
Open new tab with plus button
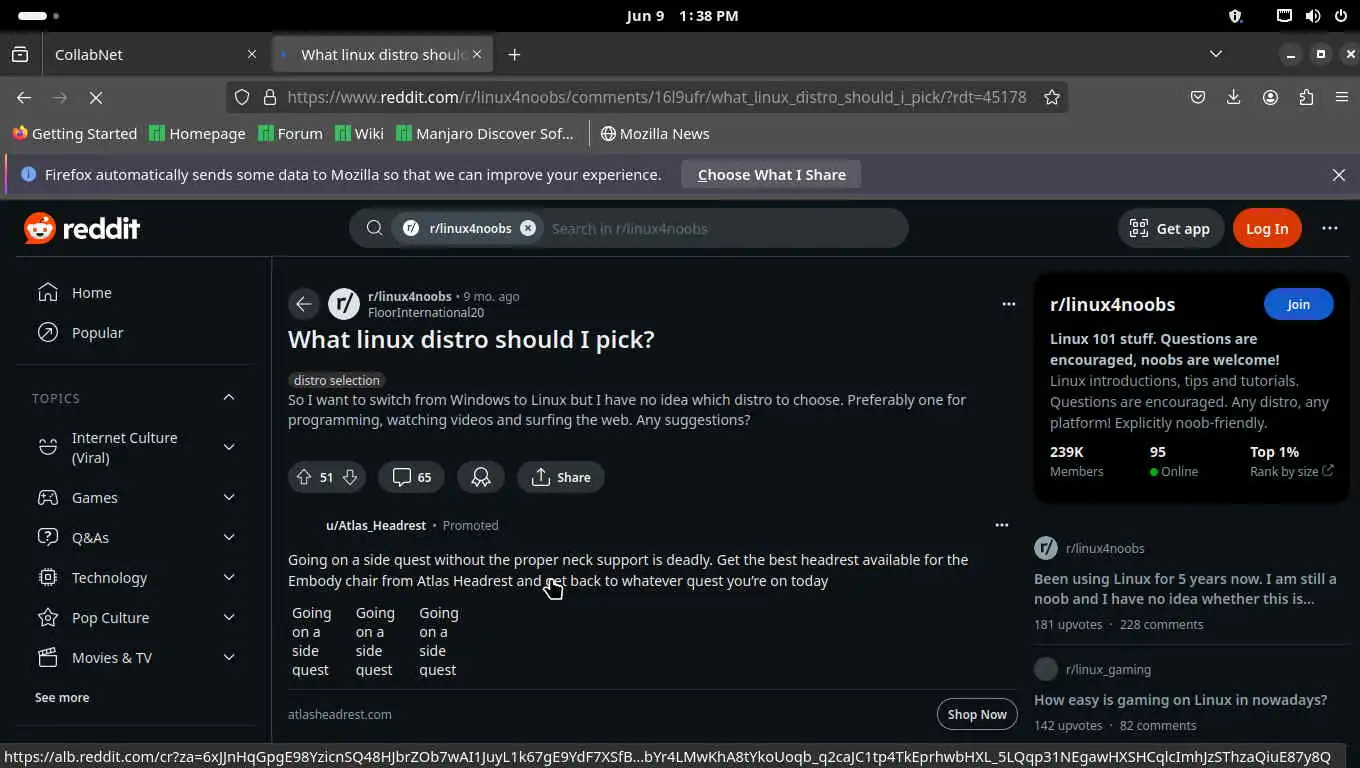tap(514, 54)
